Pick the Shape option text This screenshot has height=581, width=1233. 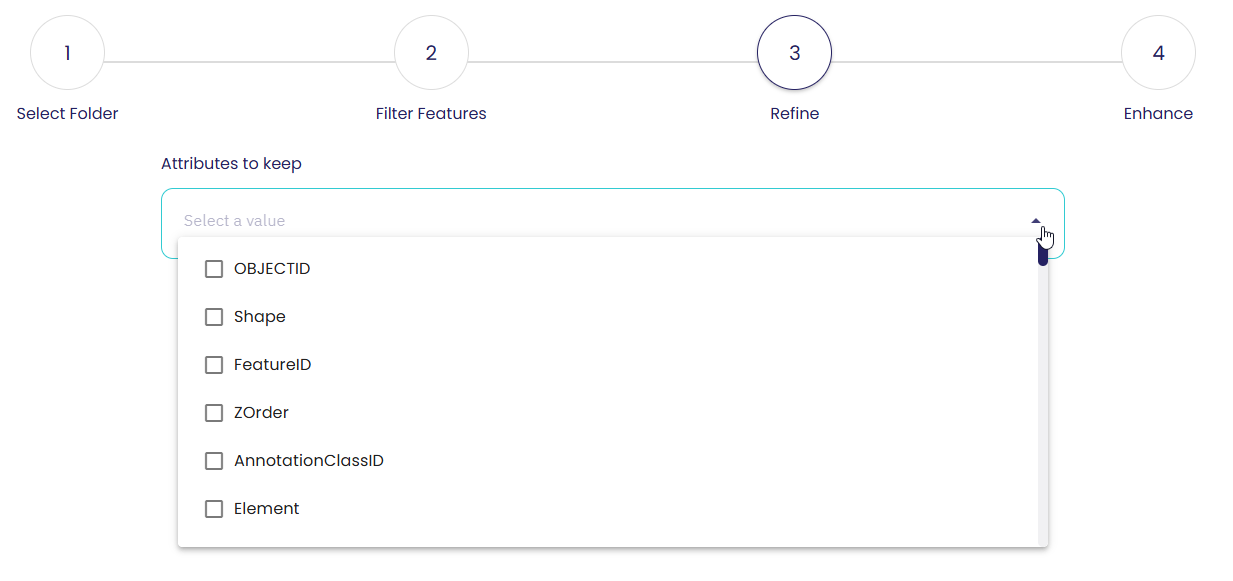click(260, 317)
